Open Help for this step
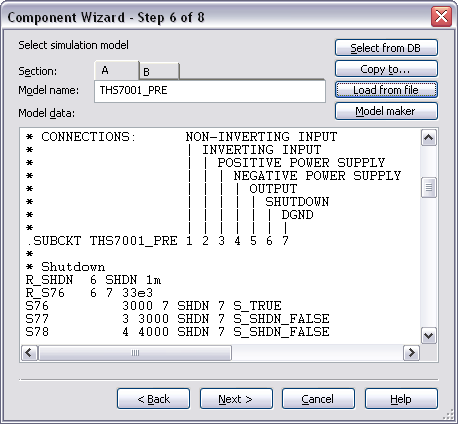458x424 pixels. coord(401,399)
